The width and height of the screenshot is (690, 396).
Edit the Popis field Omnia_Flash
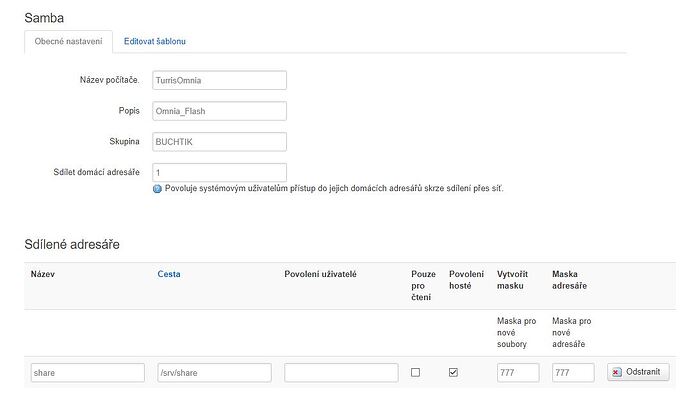pyautogui.click(x=219, y=111)
